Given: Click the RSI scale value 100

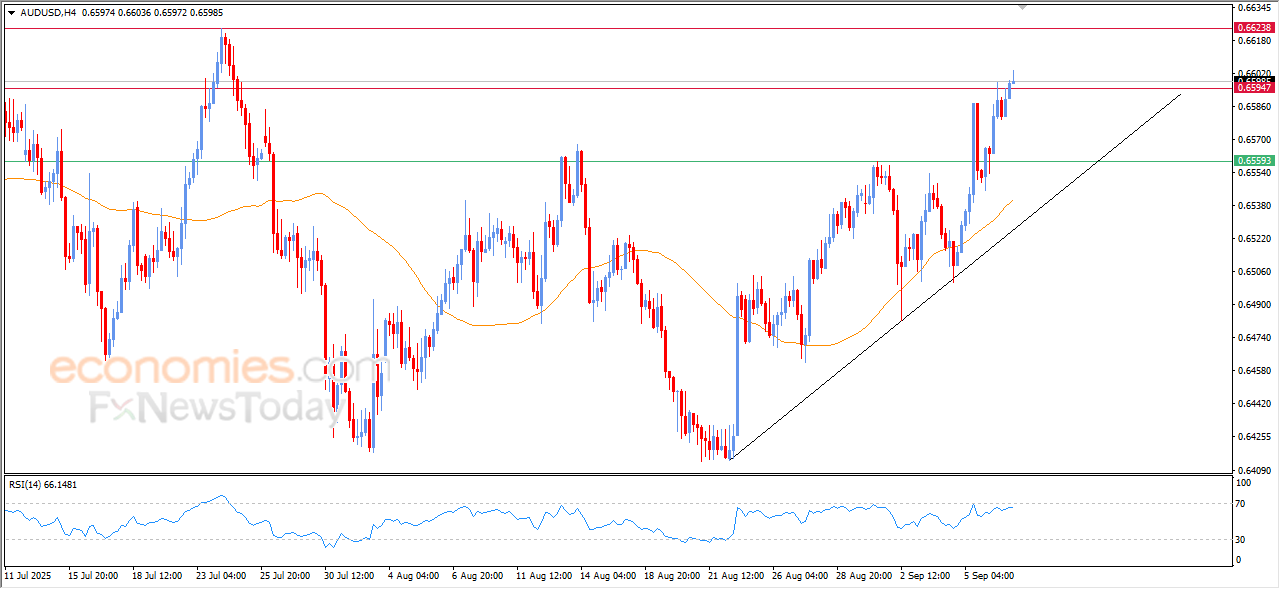Looking at the screenshot, I should click(x=1246, y=483).
